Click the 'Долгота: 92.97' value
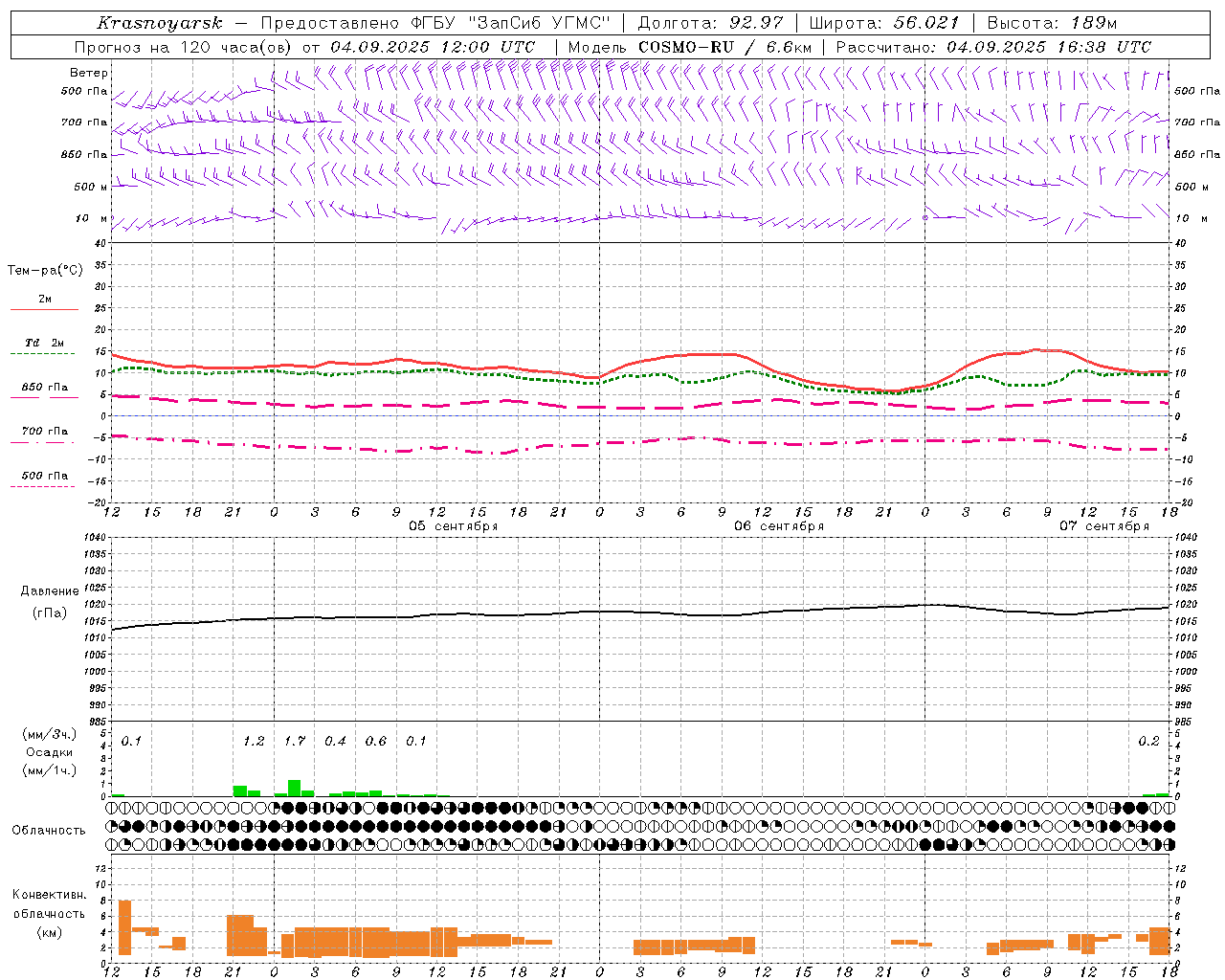The height and width of the screenshot is (980, 1225). point(711,23)
